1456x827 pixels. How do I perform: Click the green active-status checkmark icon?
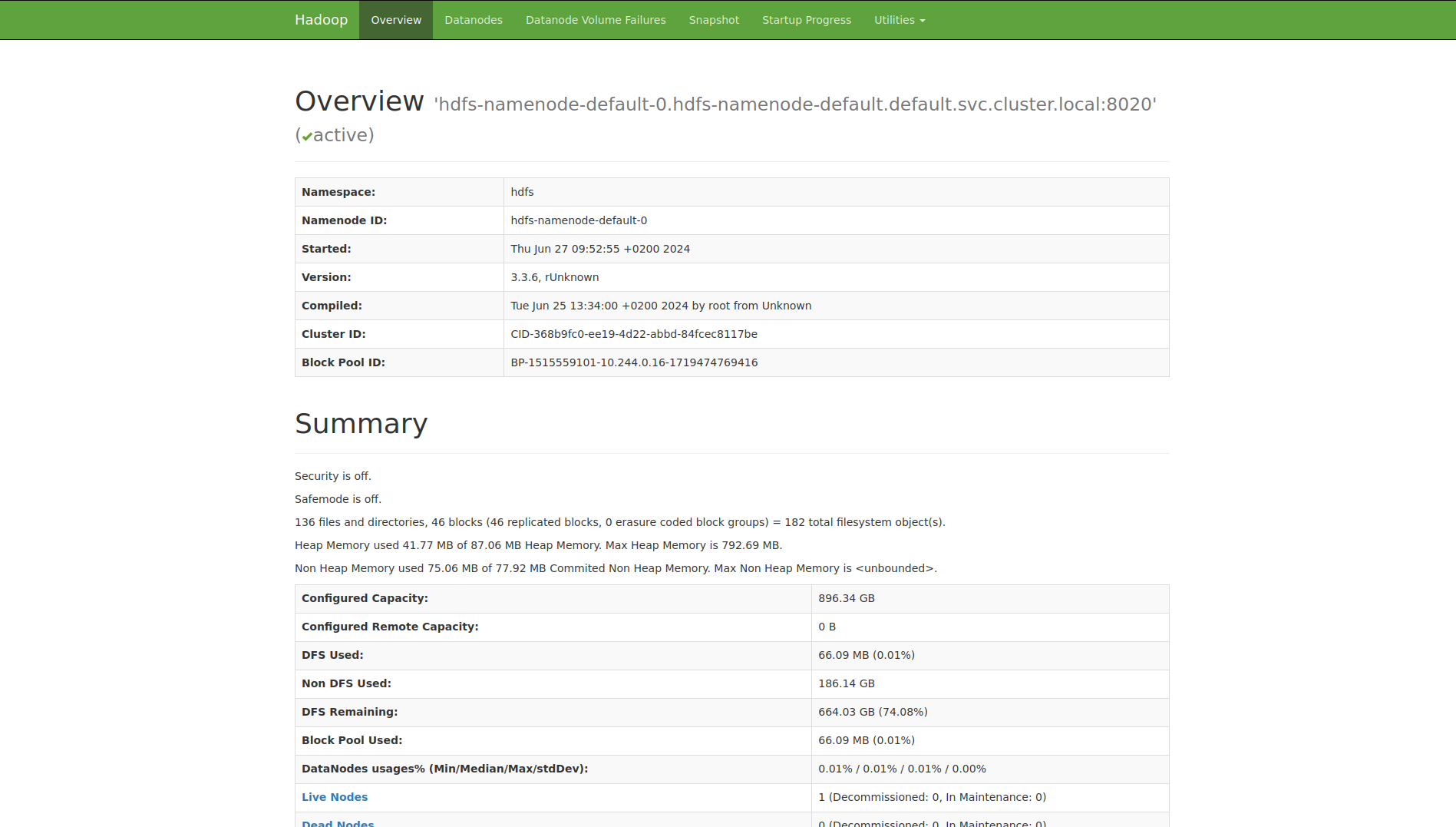pyautogui.click(x=307, y=135)
